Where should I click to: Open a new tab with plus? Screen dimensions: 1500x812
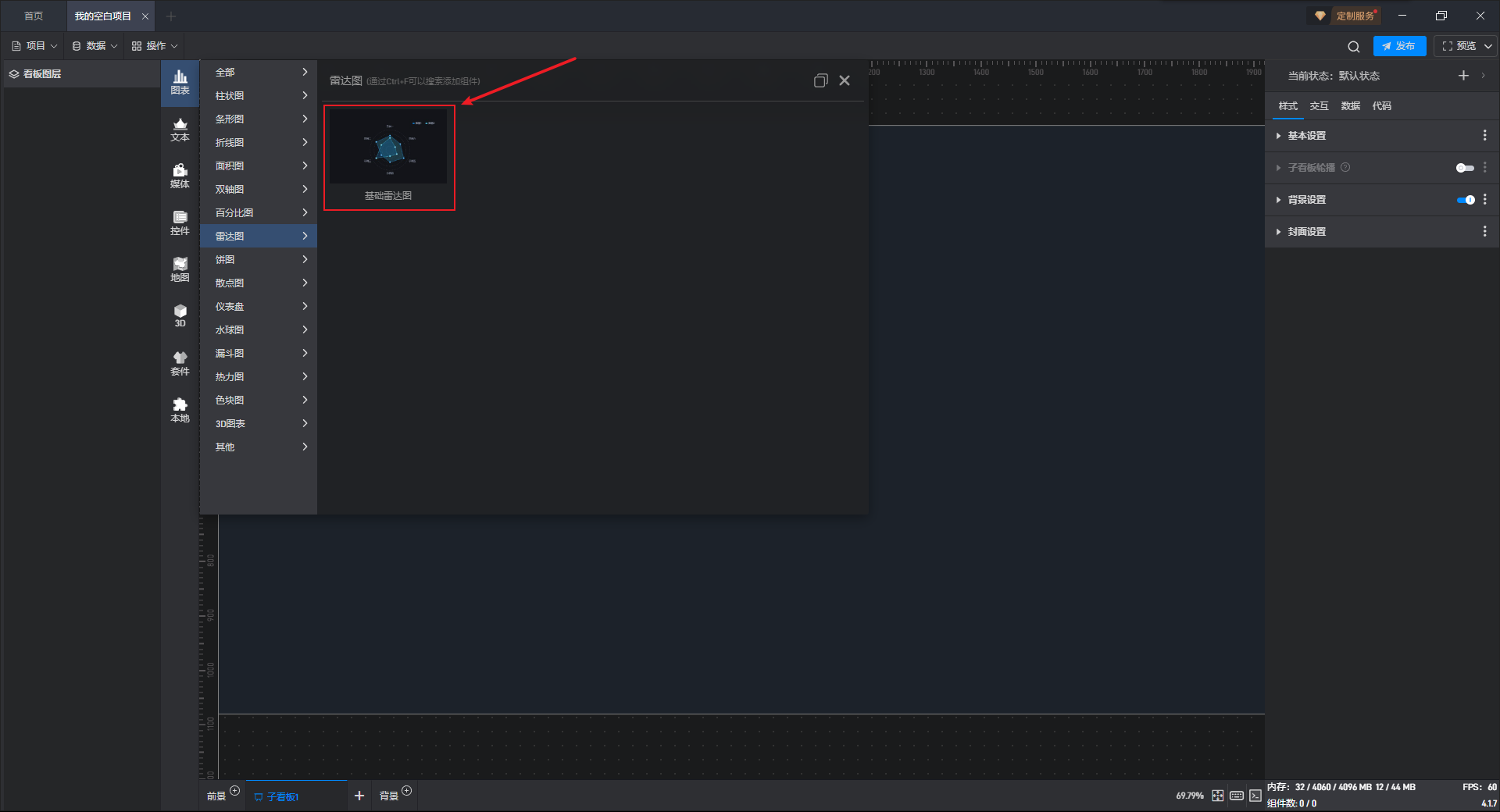click(x=171, y=16)
